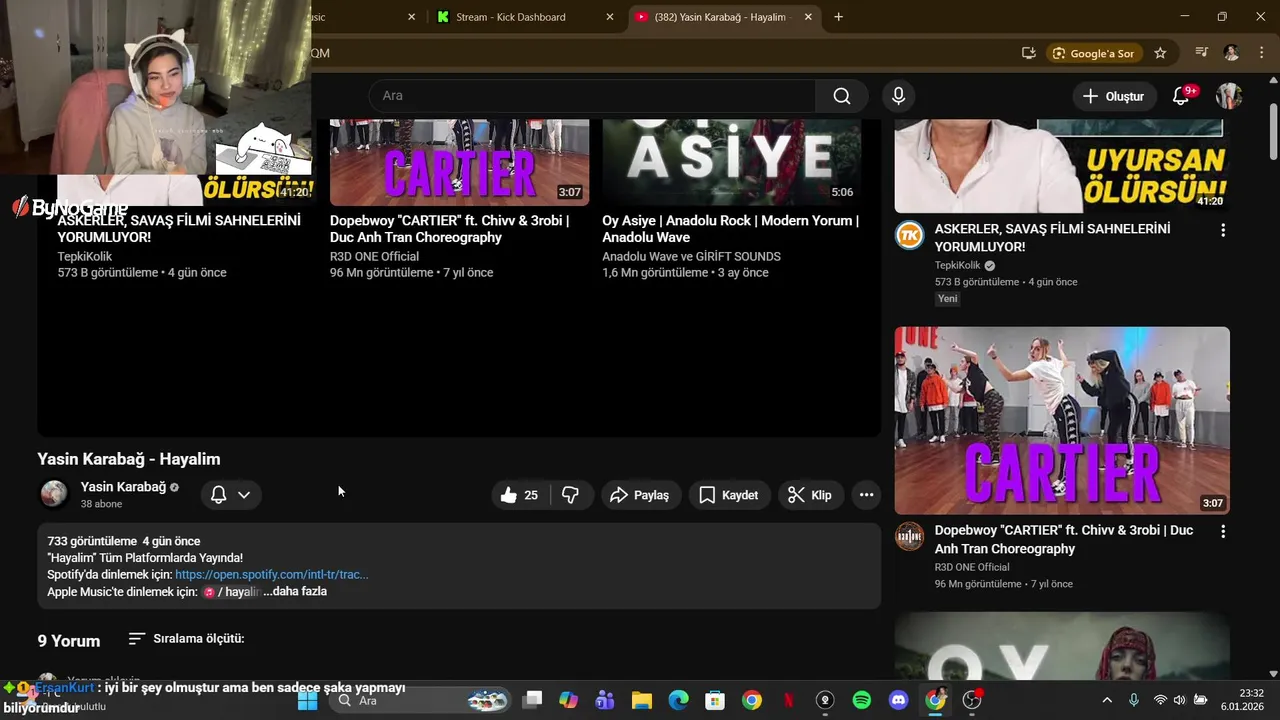Click R3D ONE Official channel under player
1280x720 pixels.
(x=374, y=257)
